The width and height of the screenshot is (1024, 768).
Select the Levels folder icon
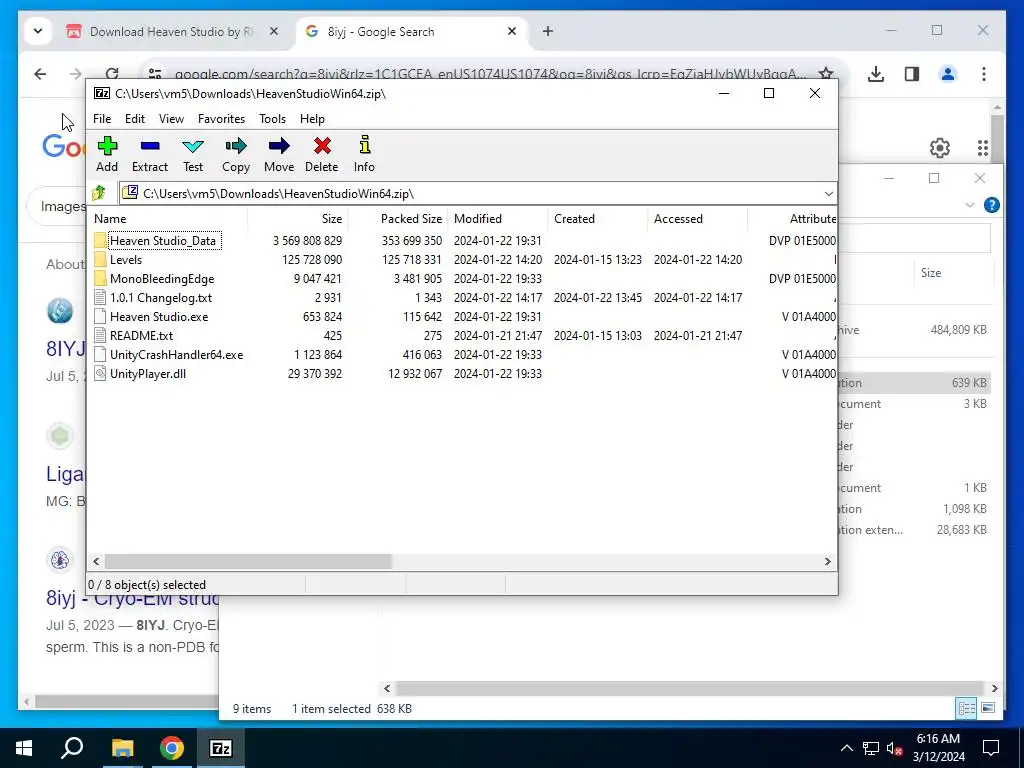[x=100, y=259]
